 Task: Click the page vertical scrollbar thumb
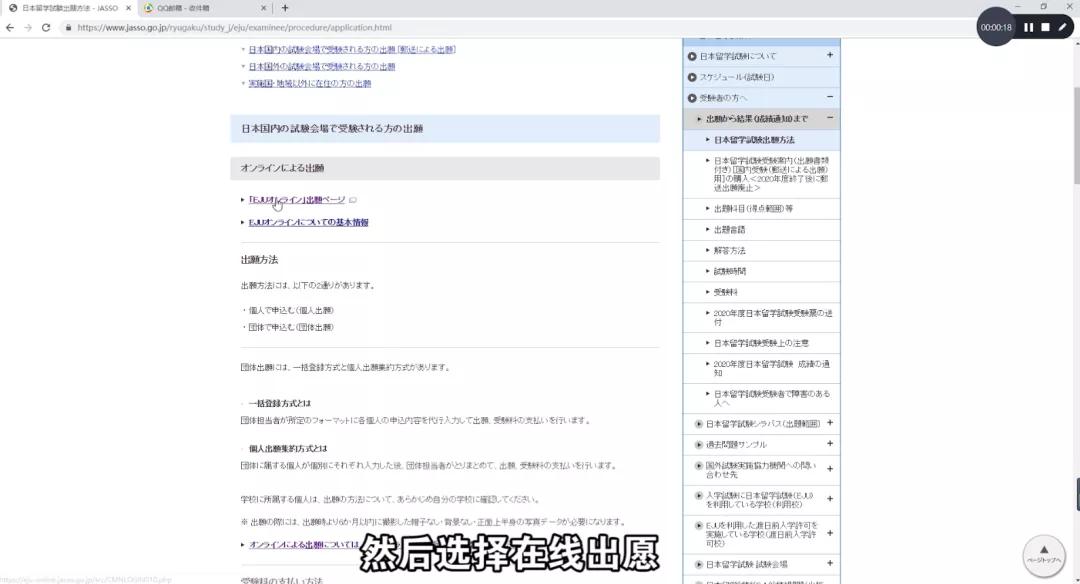click(x=1076, y=136)
